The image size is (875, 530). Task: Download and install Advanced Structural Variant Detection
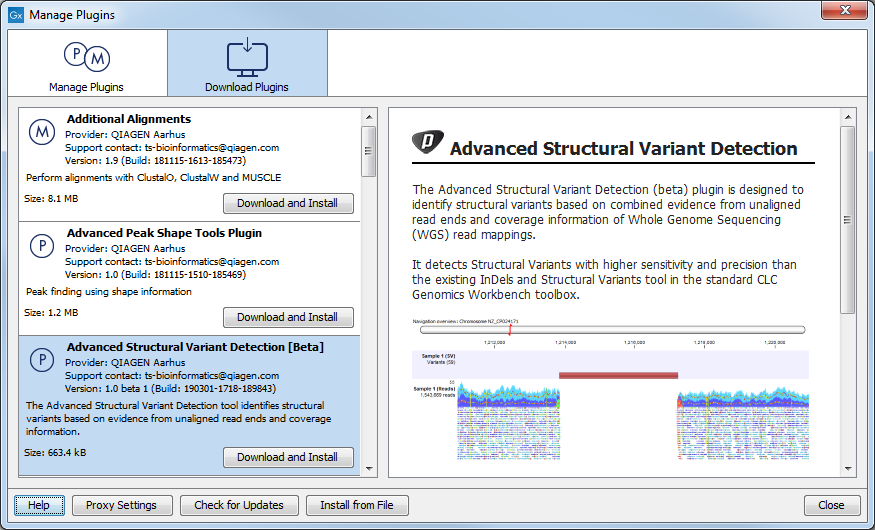pyautogui.click(x=288, y=457)
